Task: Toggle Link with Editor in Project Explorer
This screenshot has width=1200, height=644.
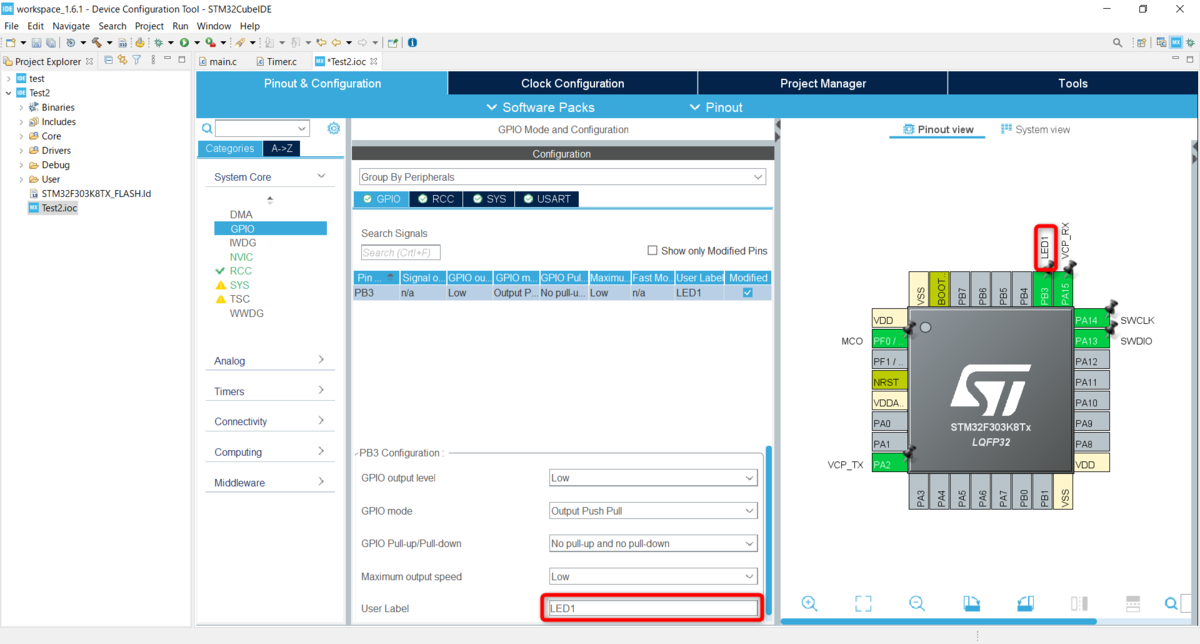Action: click(x=122, y=61)
